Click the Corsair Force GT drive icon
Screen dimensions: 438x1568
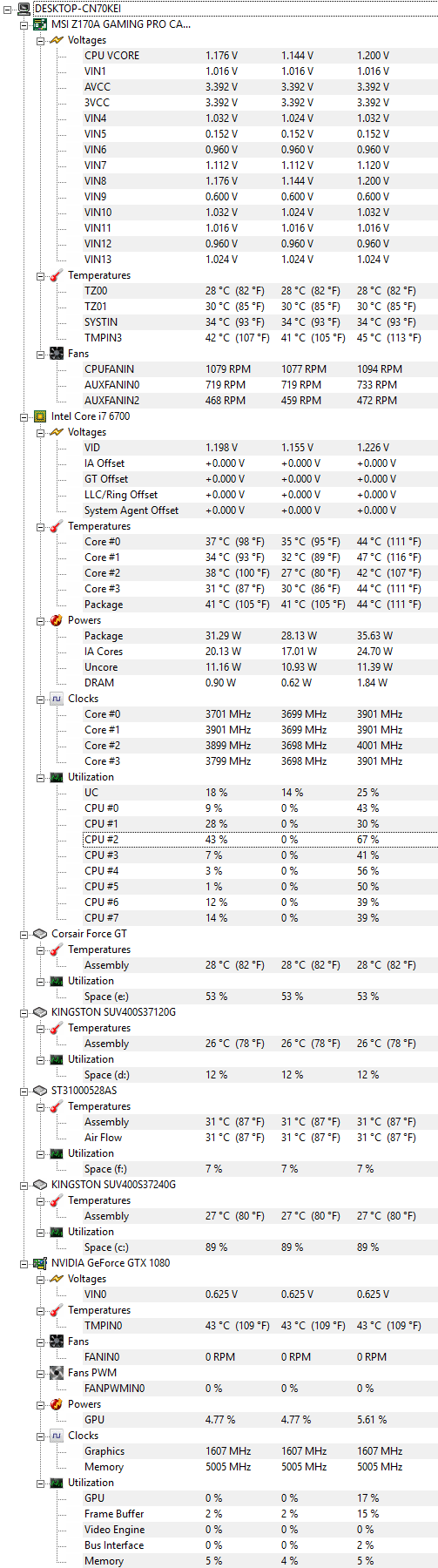(40, 934)
